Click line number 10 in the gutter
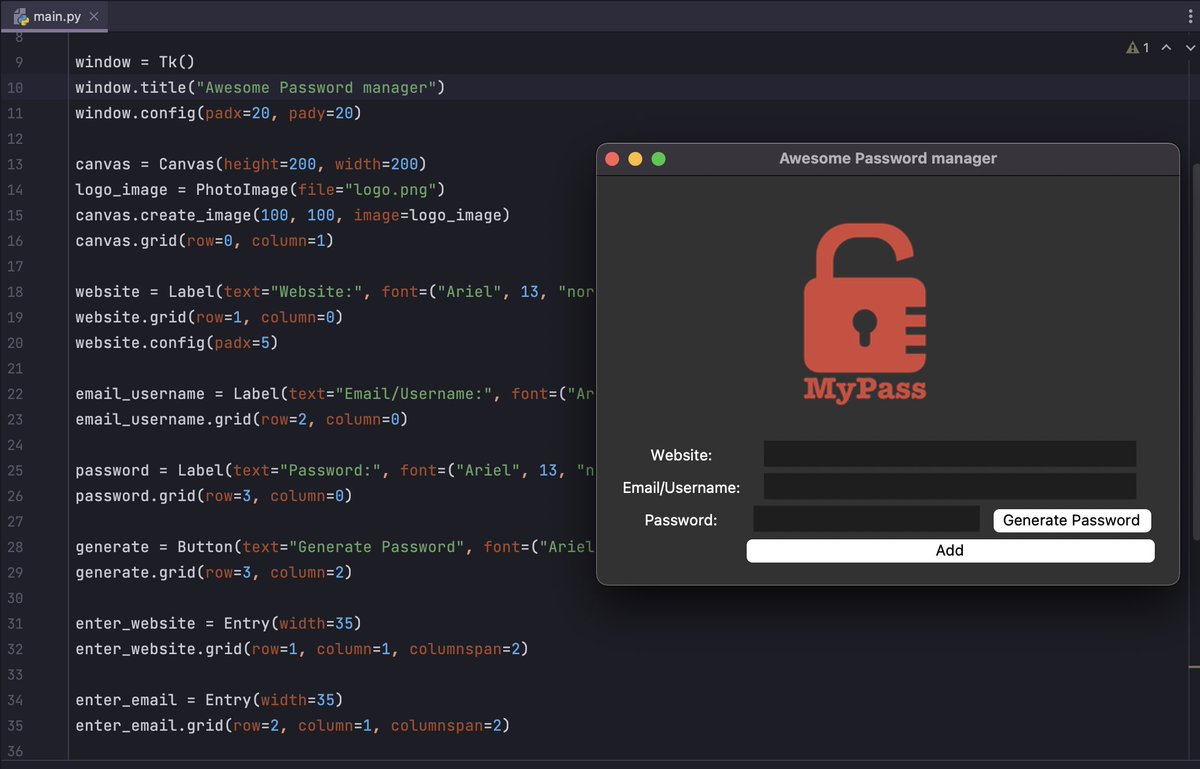Viewport: 1200px width, 769px height. [x=15, y=87]
